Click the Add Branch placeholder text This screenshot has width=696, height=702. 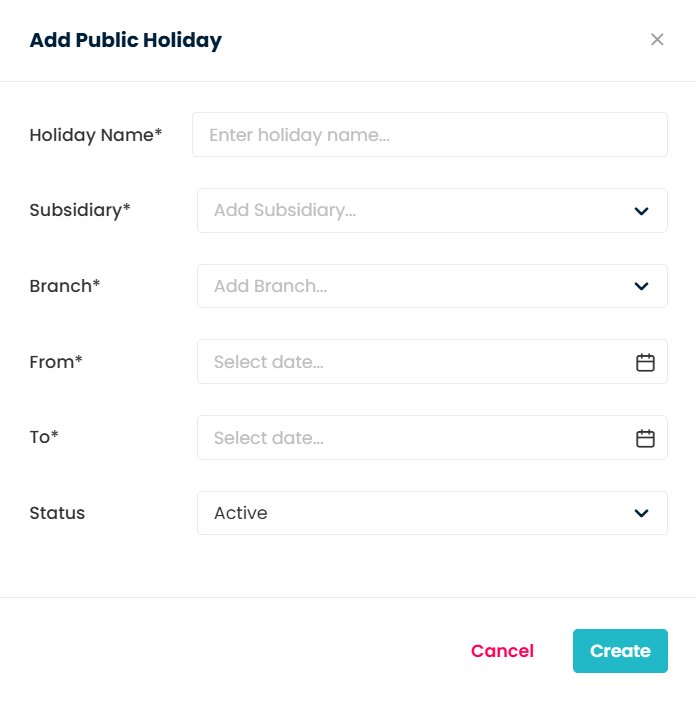270,286
